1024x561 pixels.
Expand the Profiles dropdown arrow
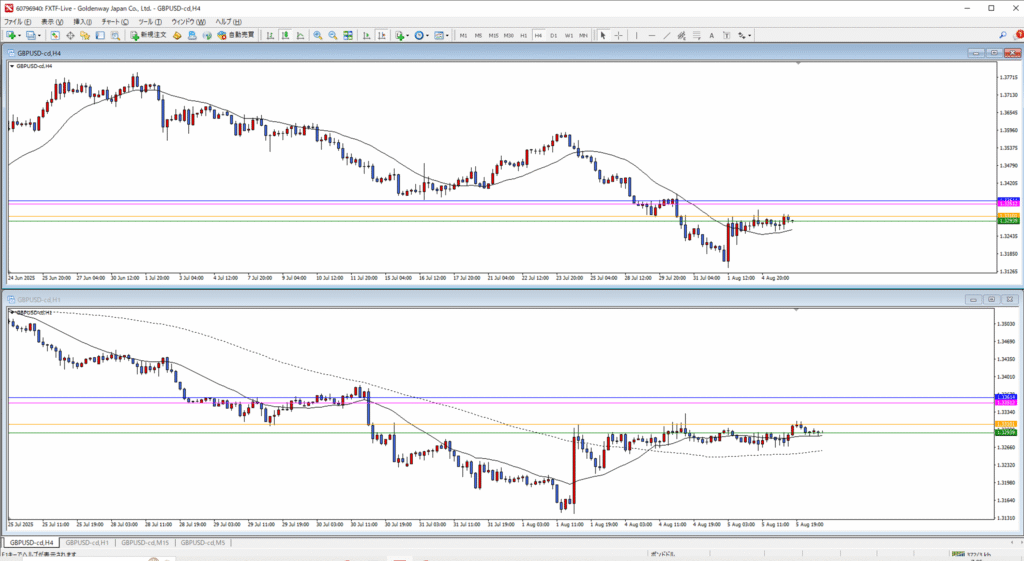click(x=39, y=35)
